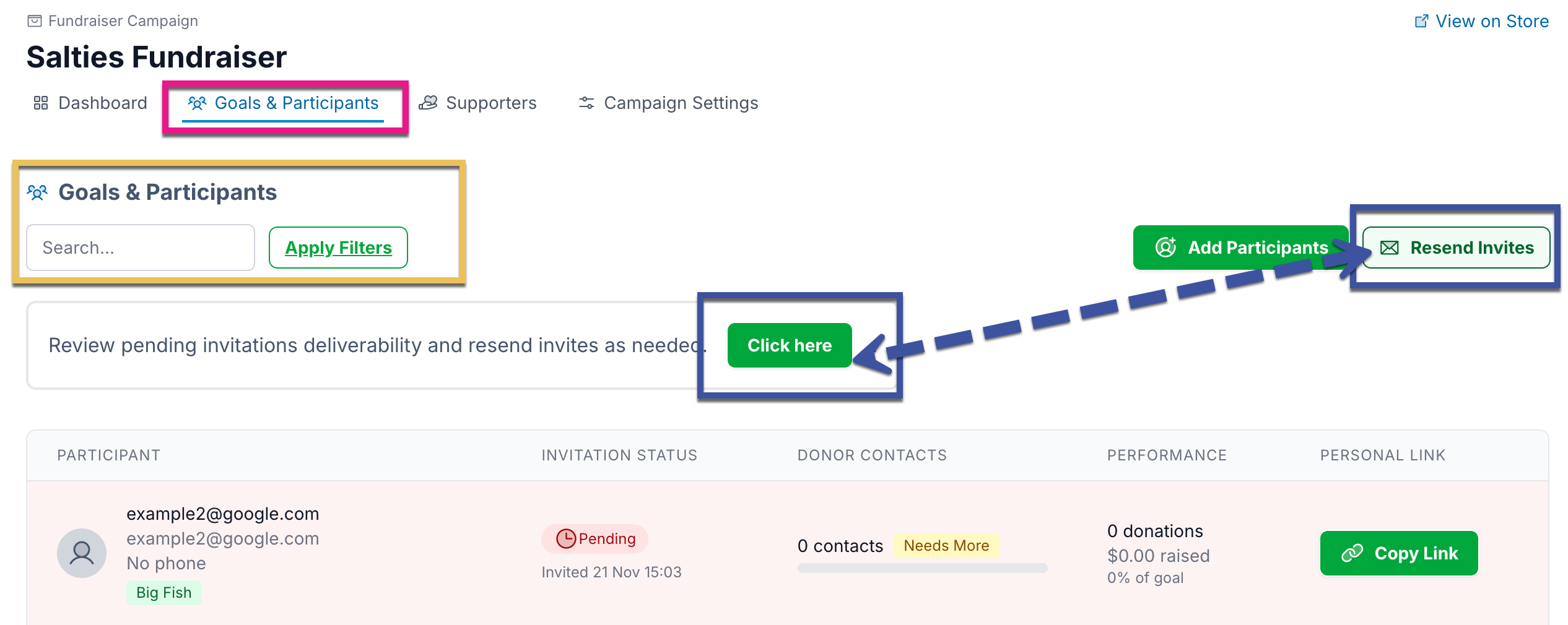Image resolution: width=1568 pixels, height=625 pixels.
Task: Open the Supporters tab
Action: (x=477, y=103)
